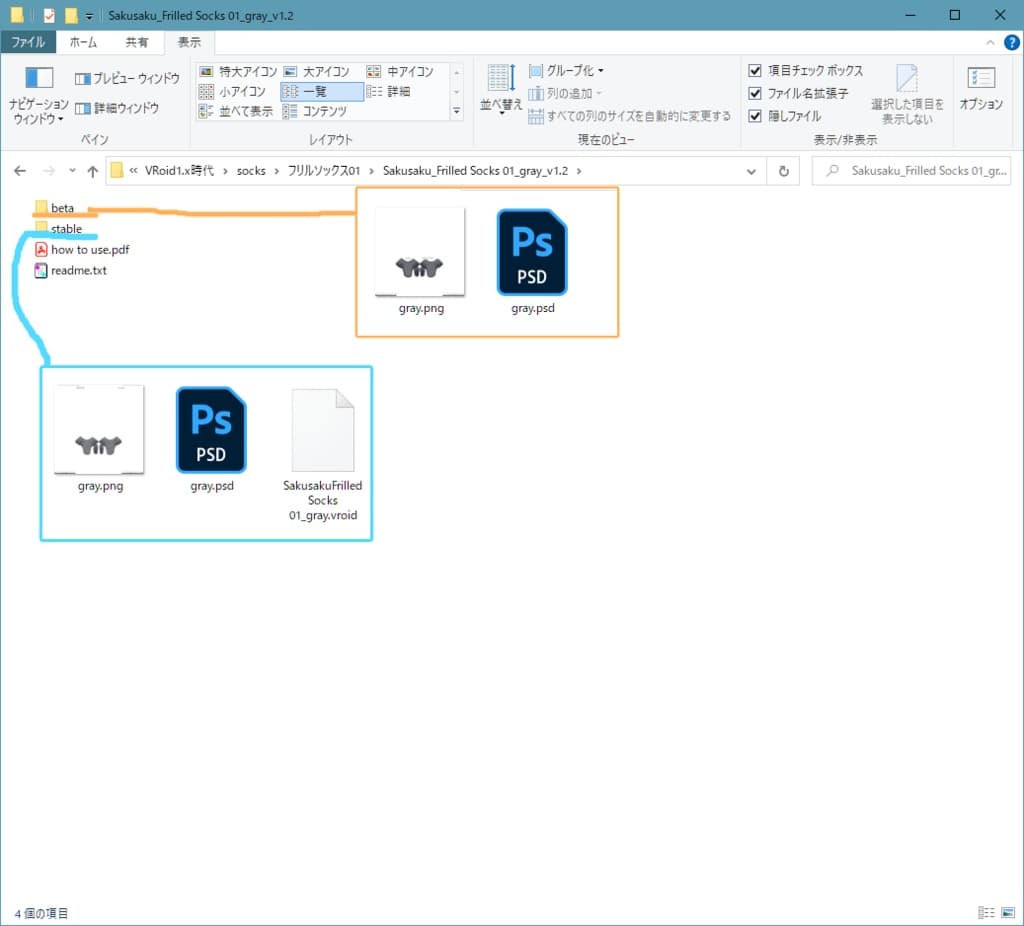Collapse the ribbon with the chevron
This screenshot has width=1024, height=926.
coord(990,42)
